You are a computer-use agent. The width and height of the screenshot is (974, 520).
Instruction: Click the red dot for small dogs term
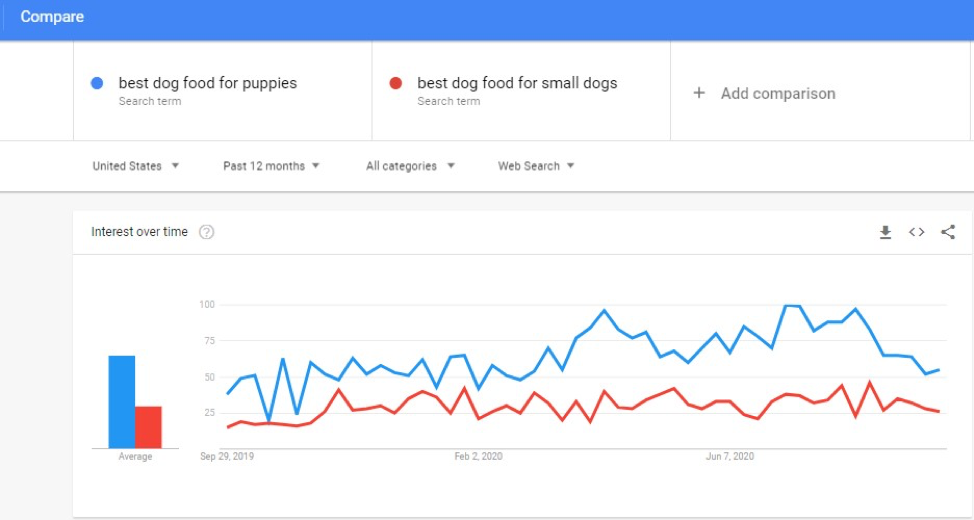396,83
